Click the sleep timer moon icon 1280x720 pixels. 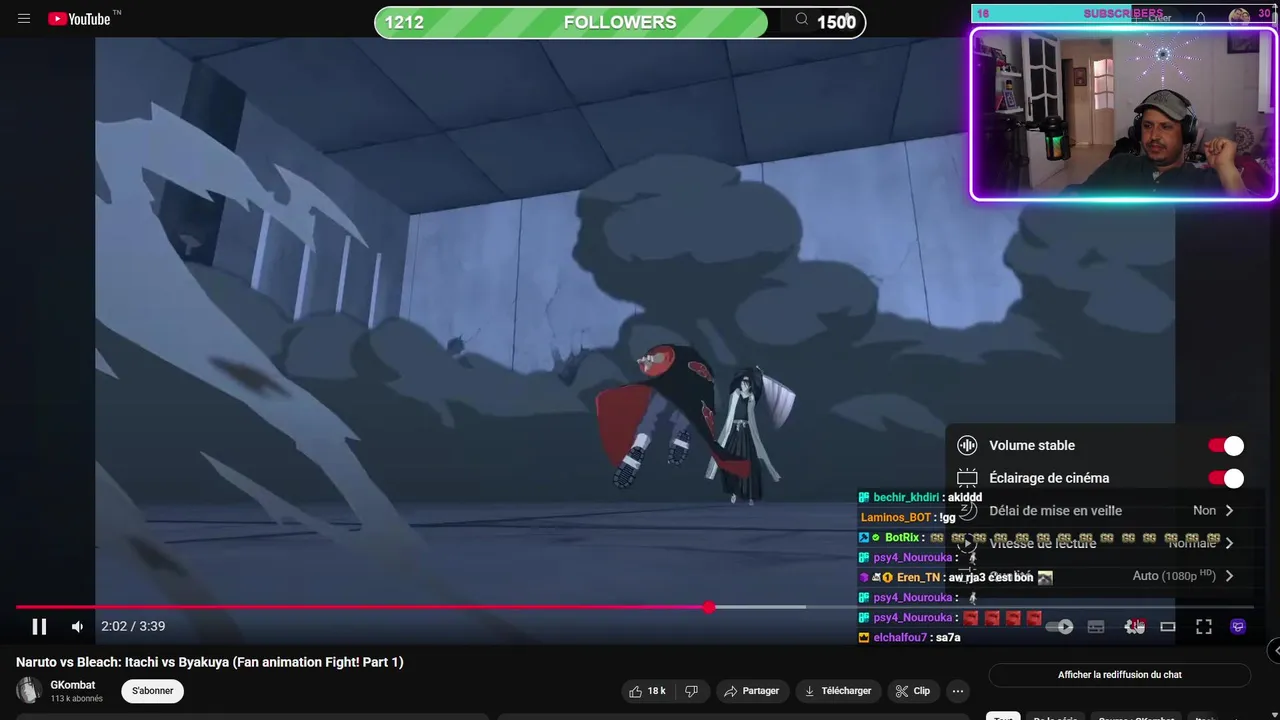[x=967, y=511]
